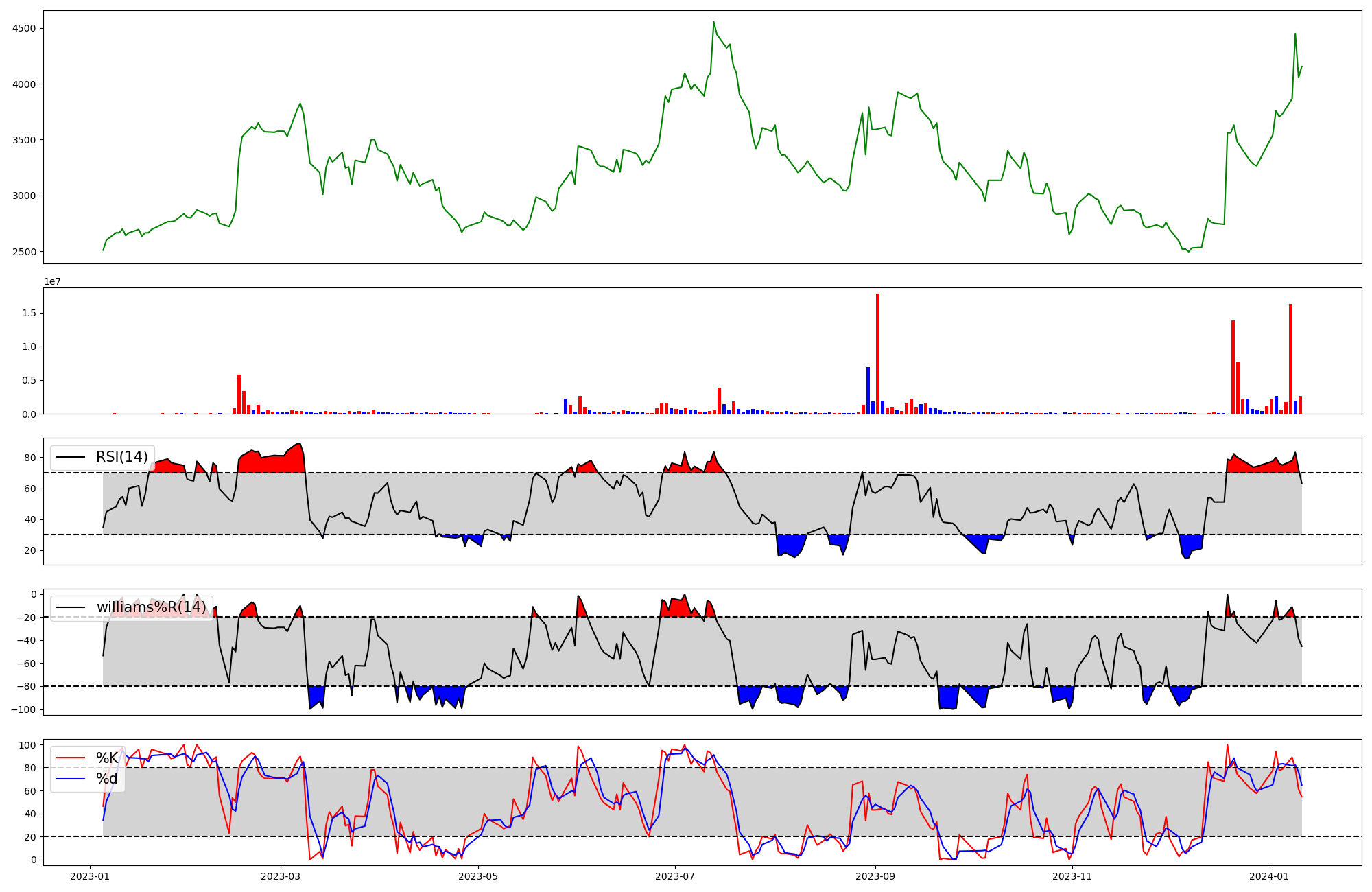Click the 2024-01 date label
1372x892 pixels.
[x=1270, y=876]
